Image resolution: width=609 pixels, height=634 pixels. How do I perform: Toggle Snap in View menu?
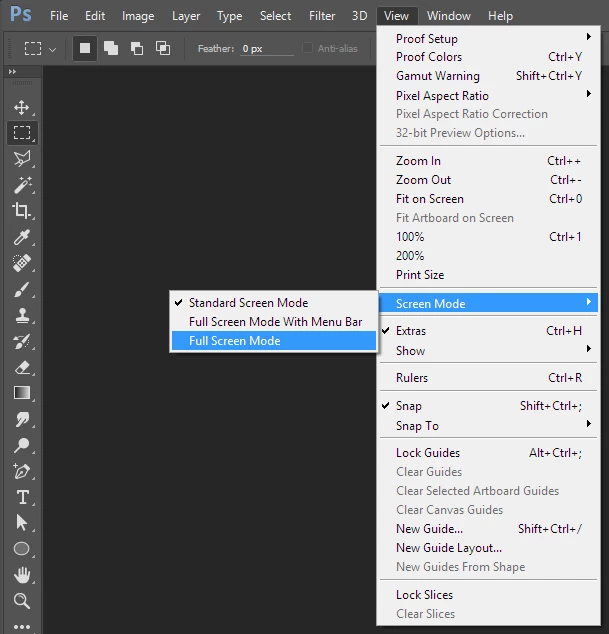coord(488,406)
